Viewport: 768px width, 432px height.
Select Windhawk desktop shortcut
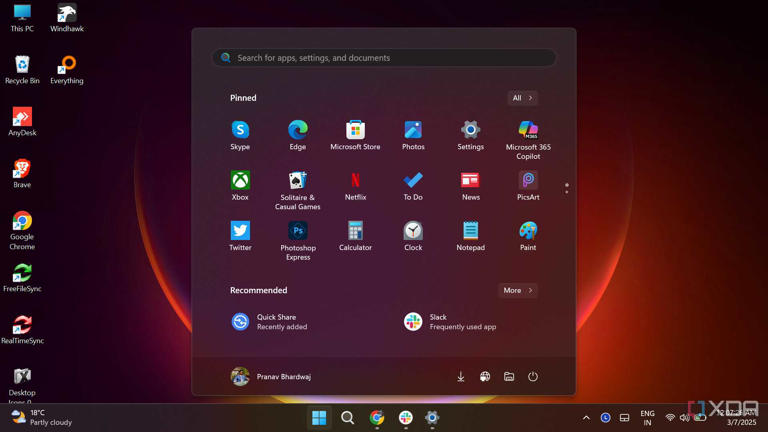click(x=67, y=18)
